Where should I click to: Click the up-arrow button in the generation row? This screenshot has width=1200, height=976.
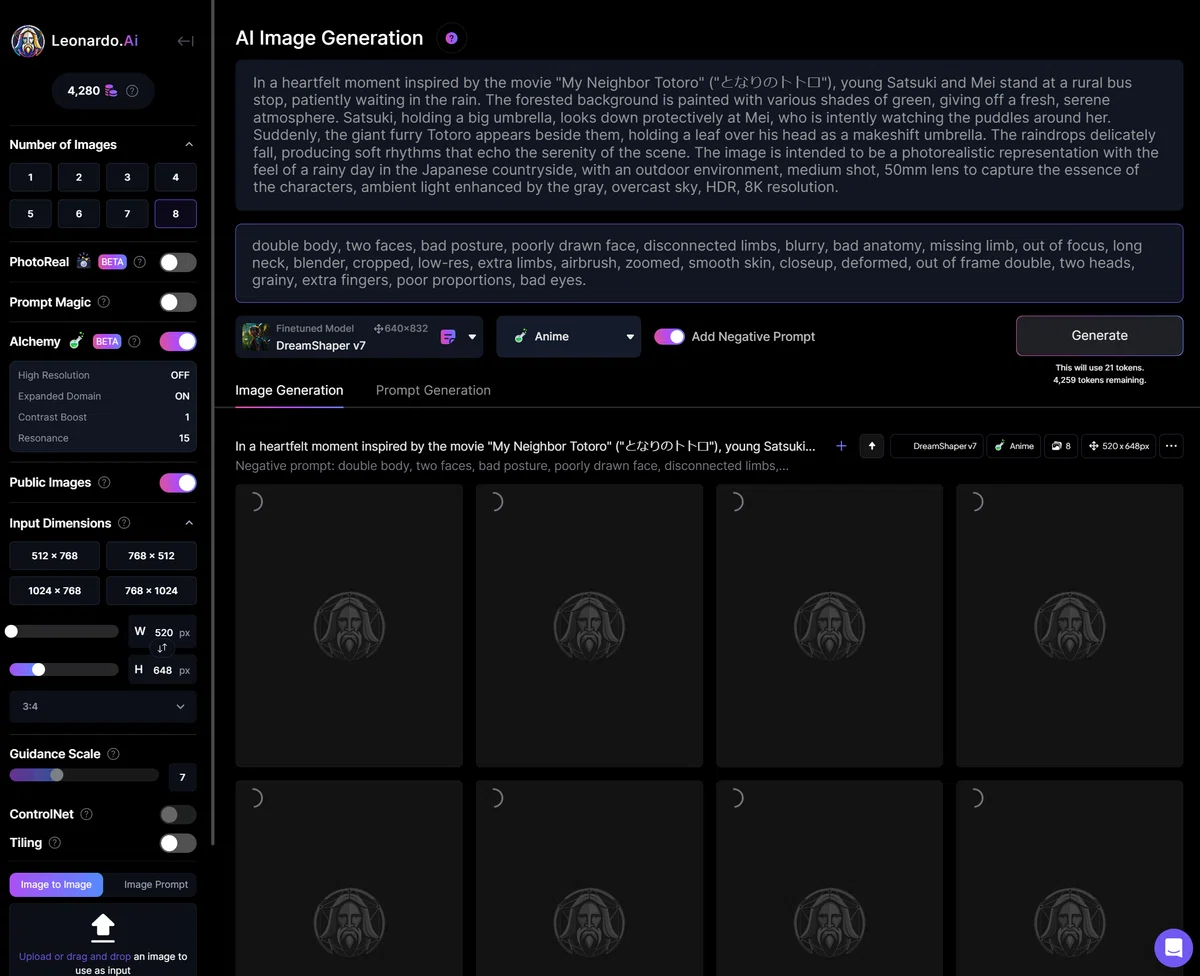(872, 446)
